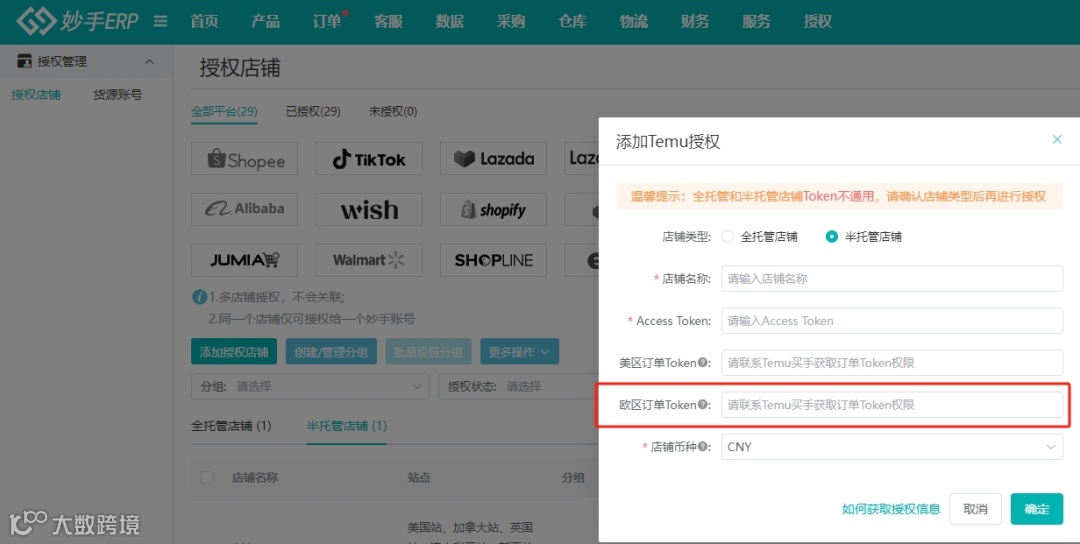The height and width of the screenshot is (544, 1080).
Task: Choose the Alibaba platform tile
Action: click(x=245, y=209)
